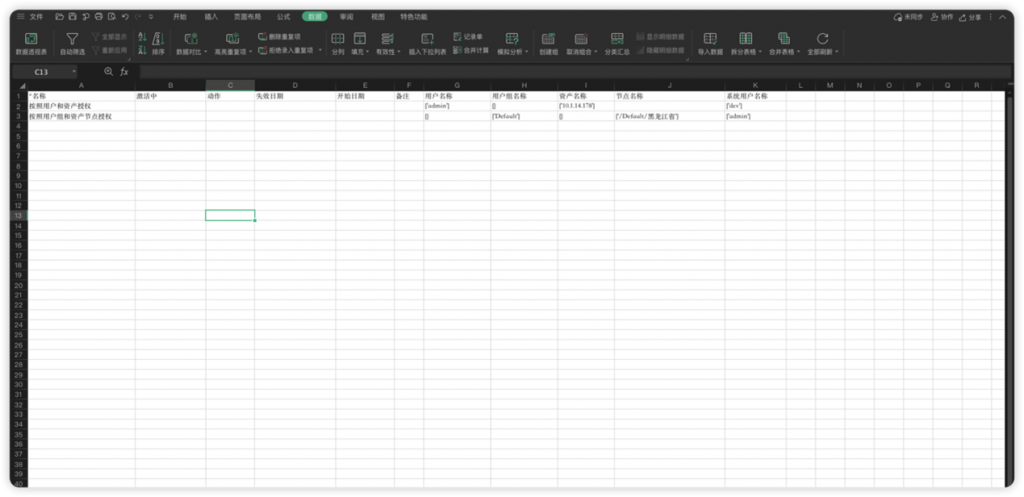The image size is (1024, 497).
Task: Click the 合并表格 merge tables icon
Action: click(783, 39)
